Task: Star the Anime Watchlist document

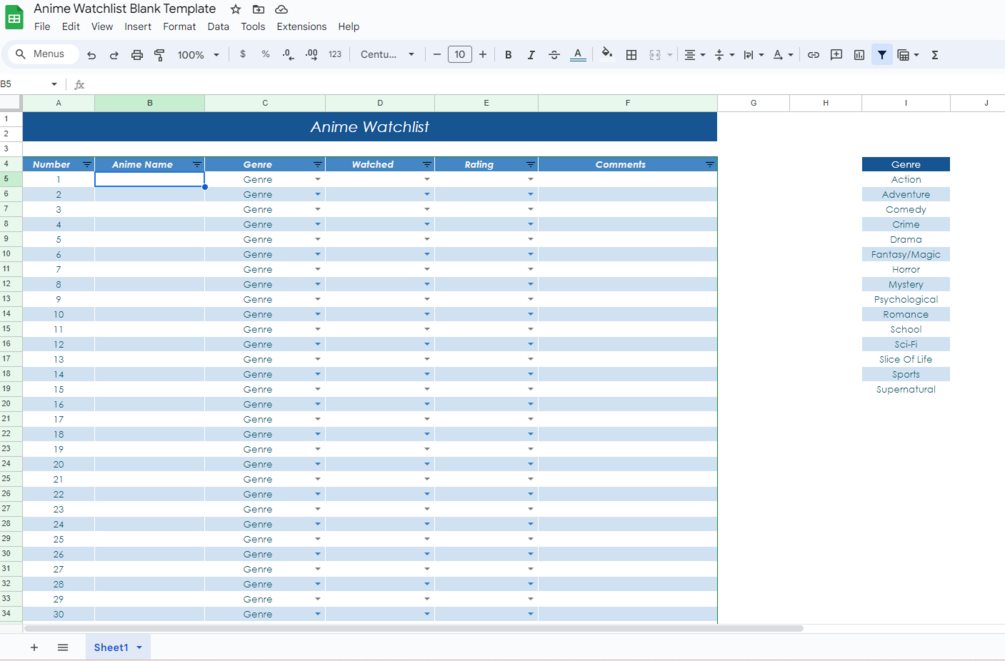Action: (236, 9)
